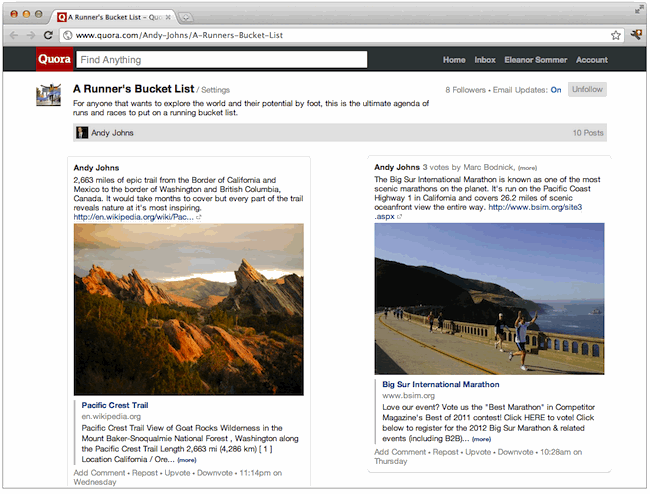650x494 pixels.
Task: Click Andy Johns in the gray author bar
Action: [x=112, y=133]
